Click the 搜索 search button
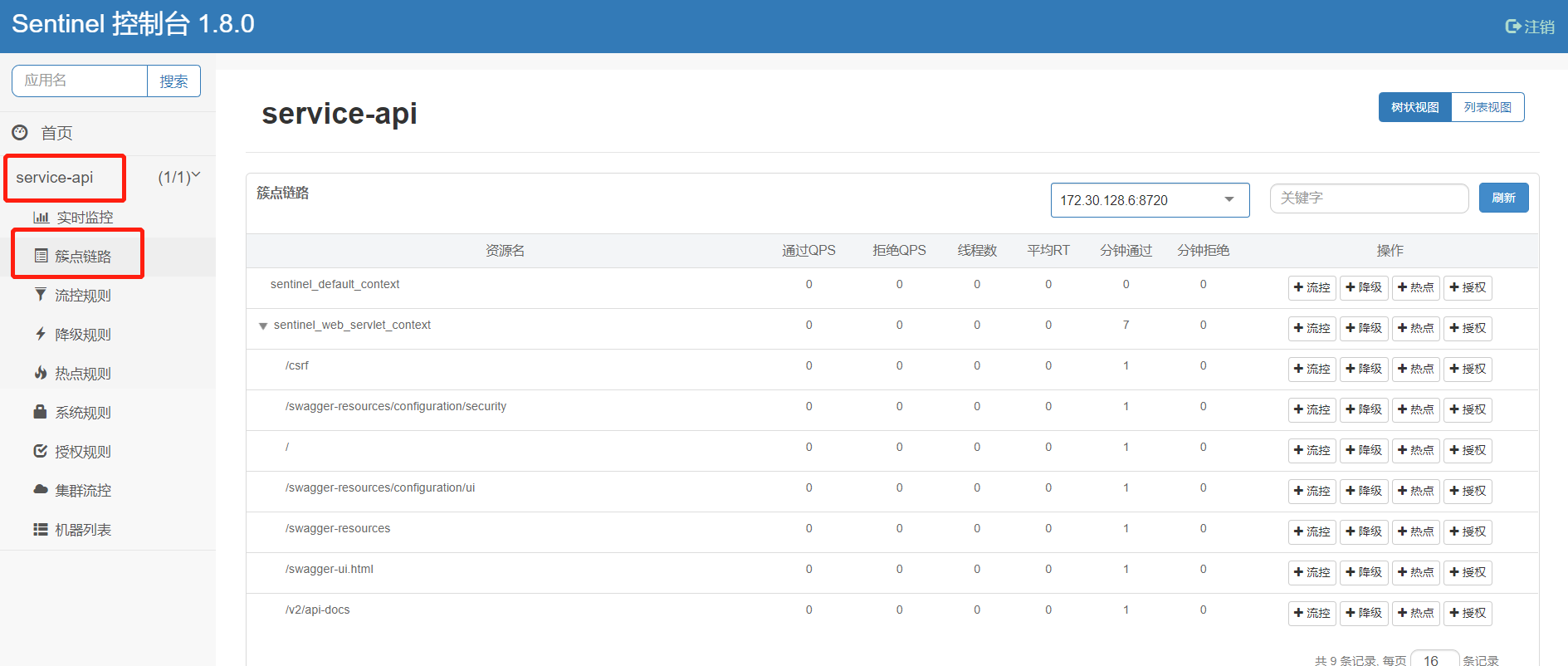 173,81
